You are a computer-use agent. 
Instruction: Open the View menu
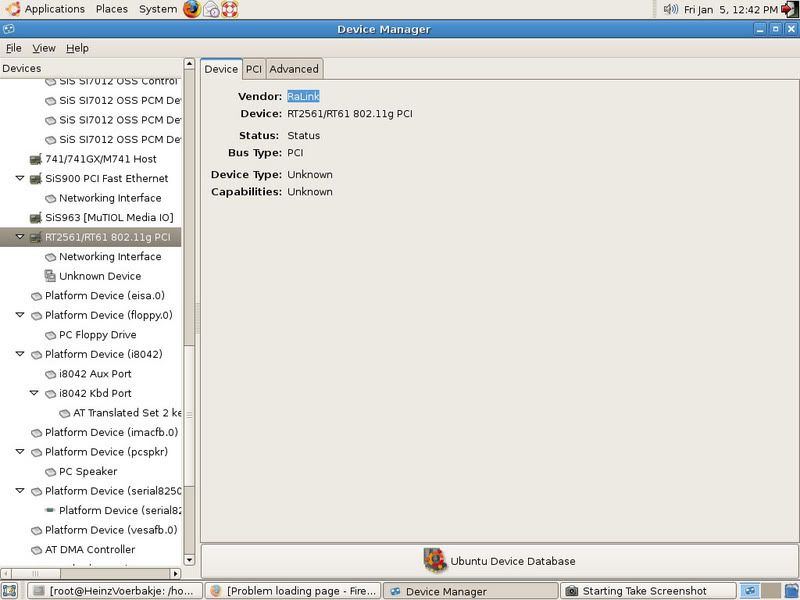44,48
